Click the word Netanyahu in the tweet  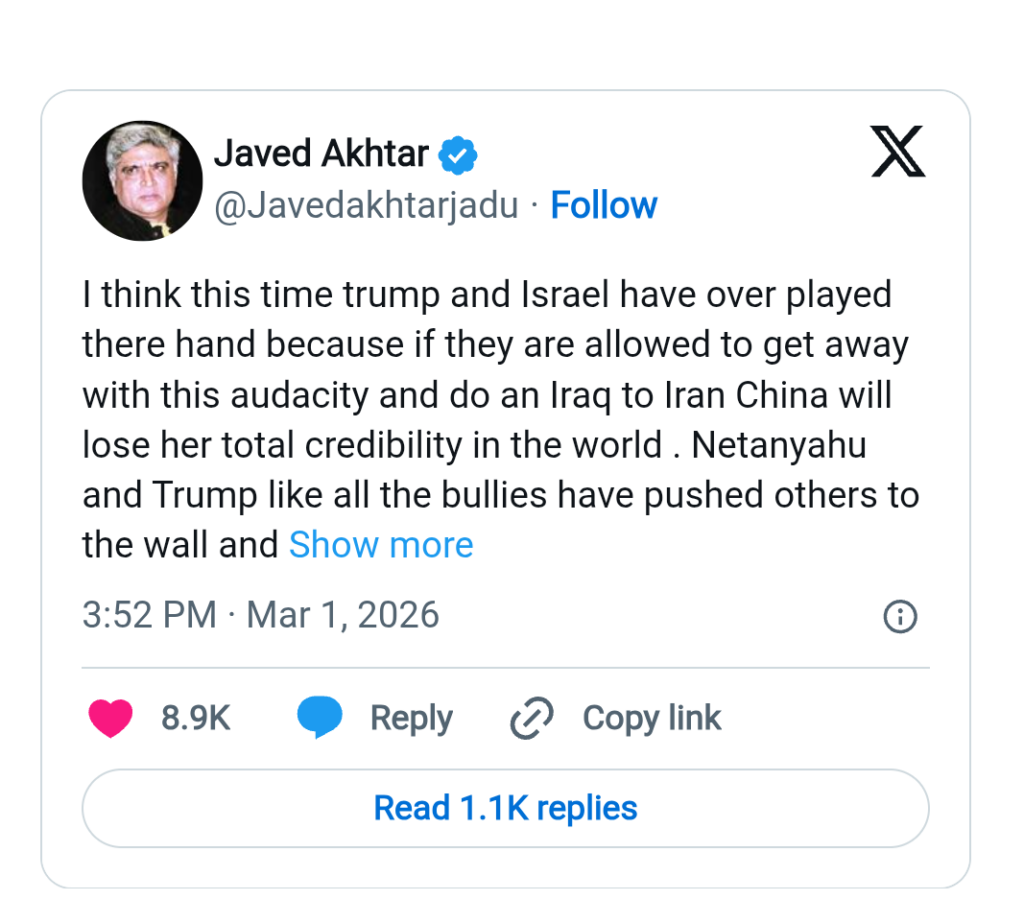tap(778, 445)
